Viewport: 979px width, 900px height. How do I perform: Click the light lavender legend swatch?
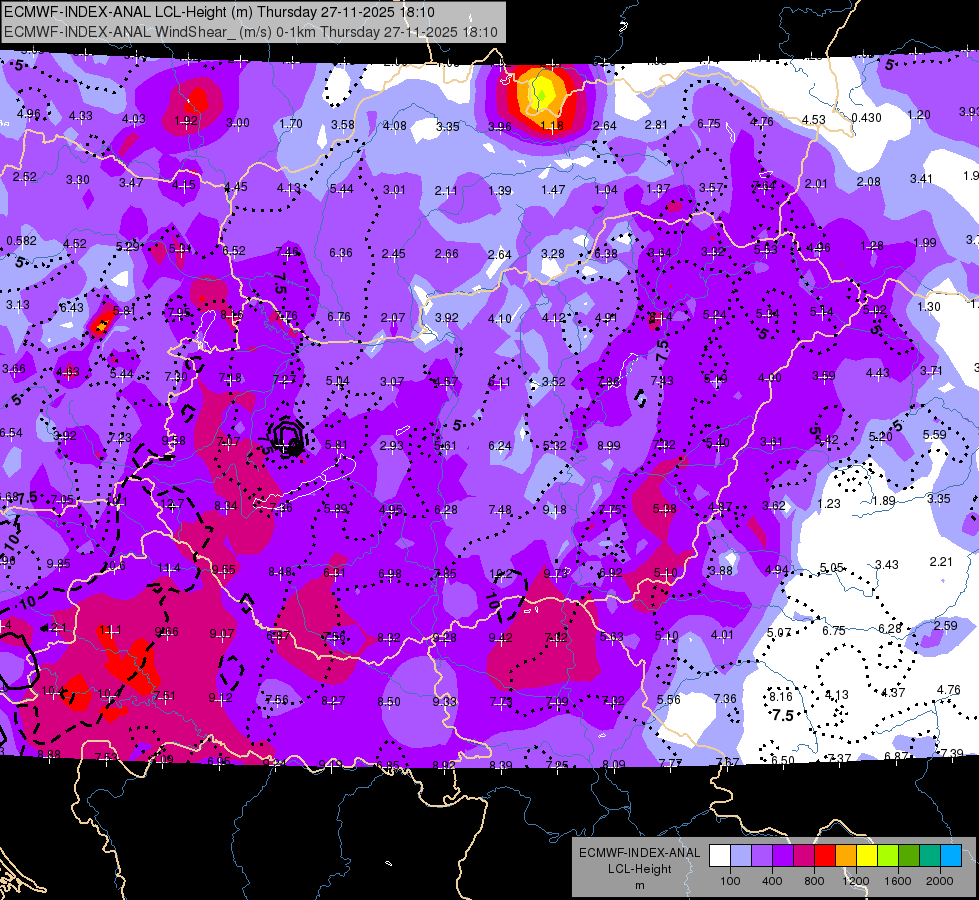[741, 856]
